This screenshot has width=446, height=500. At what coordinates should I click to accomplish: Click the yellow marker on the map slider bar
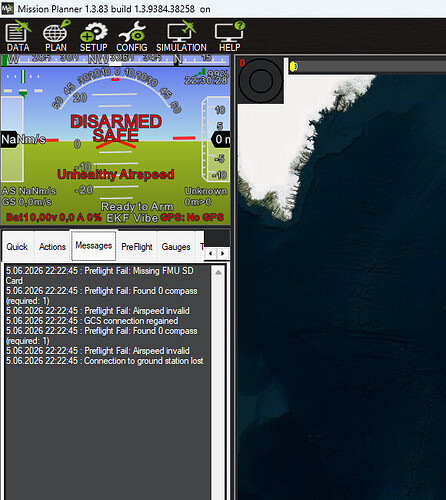click(292, 67)
